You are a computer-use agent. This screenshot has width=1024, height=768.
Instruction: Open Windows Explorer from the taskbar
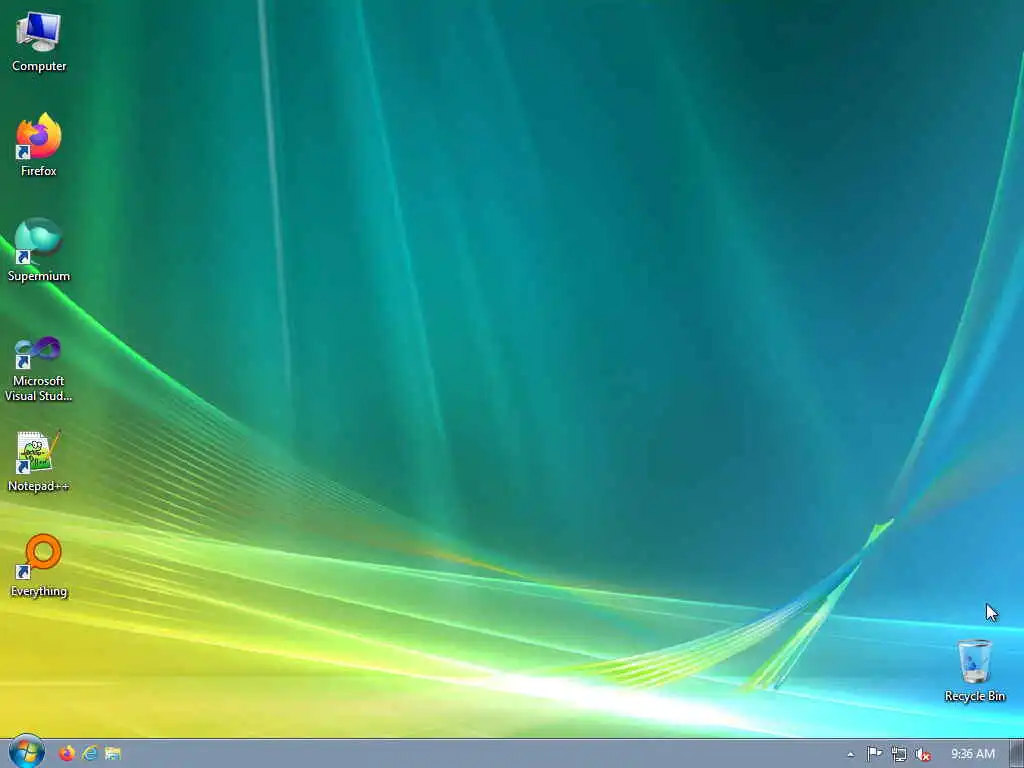[x=113, y=754]
